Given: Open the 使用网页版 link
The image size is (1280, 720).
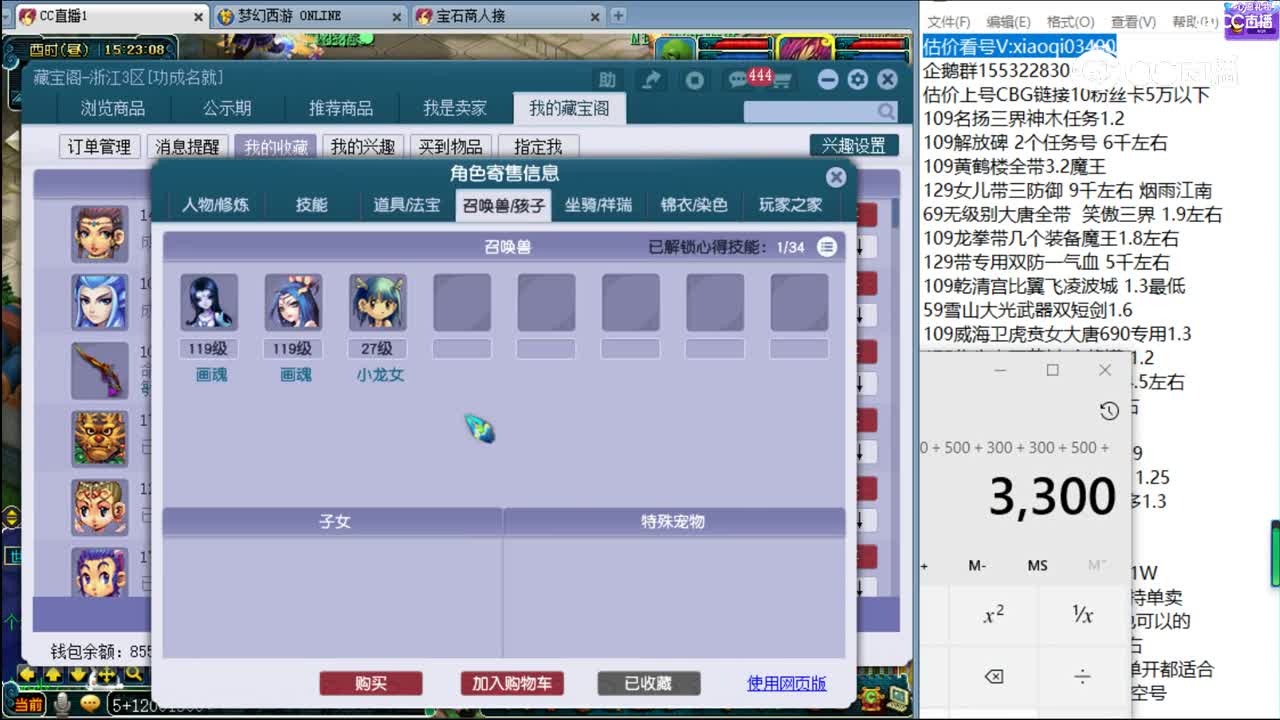Looking at the screenshot, I should pyautogui.click(x=787, y=683).
